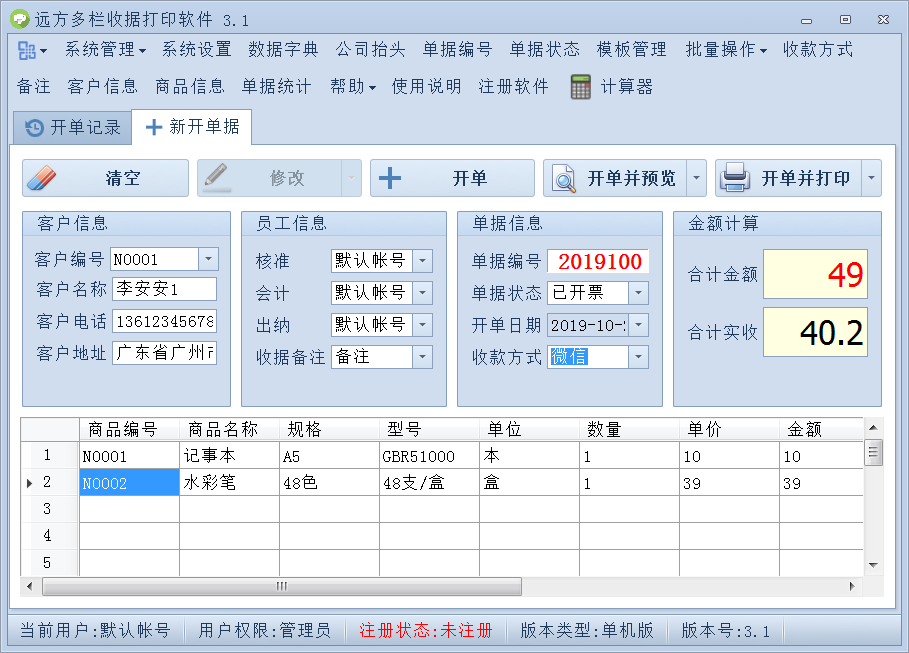Click the 客户电话 input field
Viewport: 909px width, 653px height.
162,319
